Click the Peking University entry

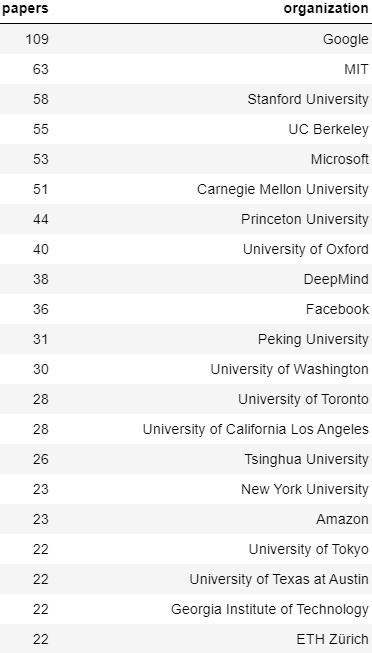coord(313,339)
